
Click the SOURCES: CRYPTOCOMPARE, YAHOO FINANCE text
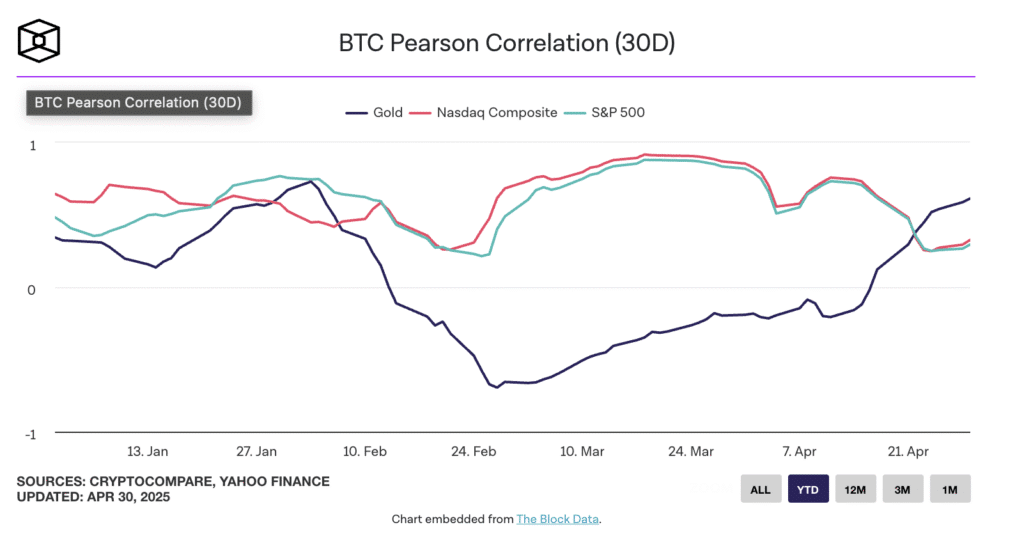pos(173,481)
